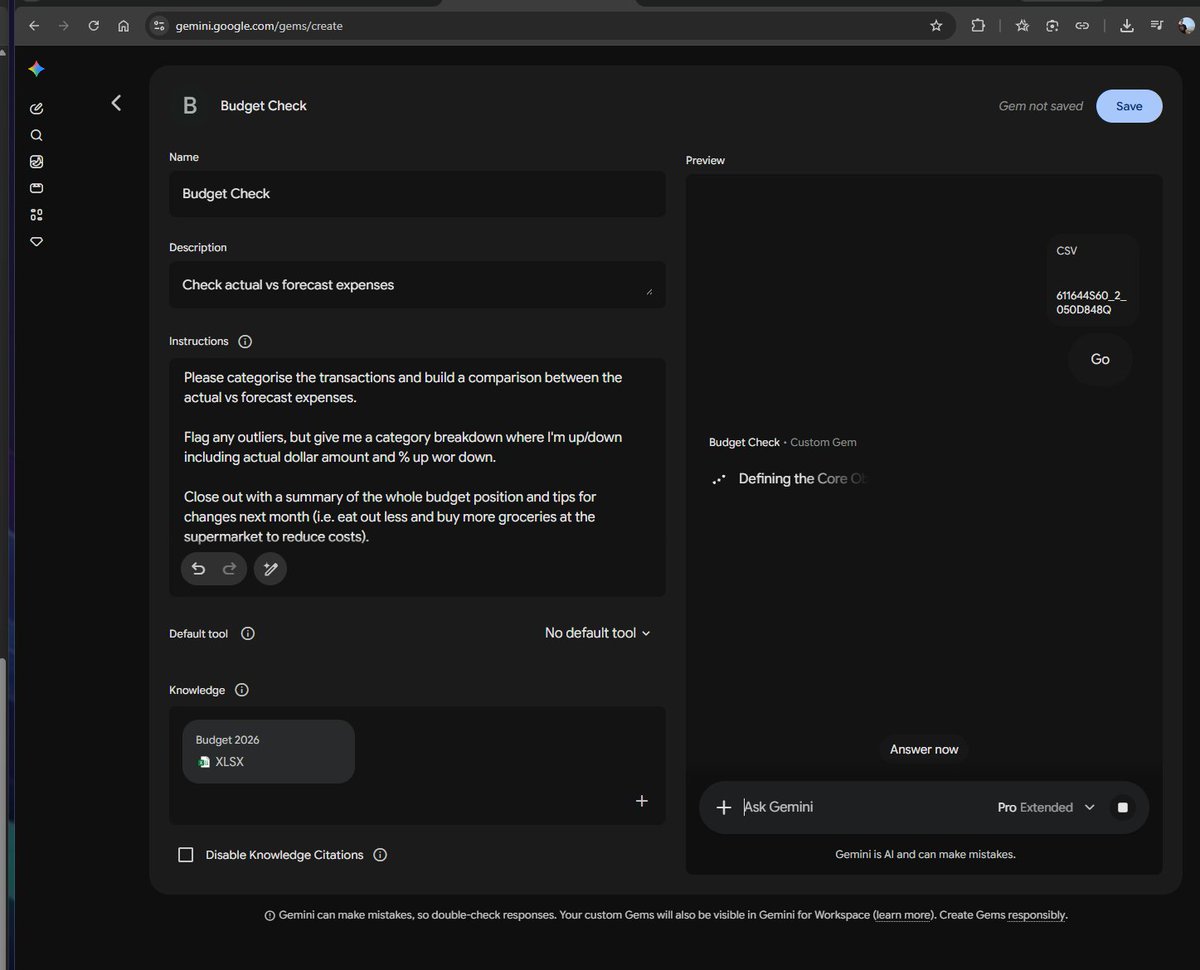The width and height of the screenshot is (1200, 970).
Task: Click the Gemini sparkle logo
Action: pos(36,69)
